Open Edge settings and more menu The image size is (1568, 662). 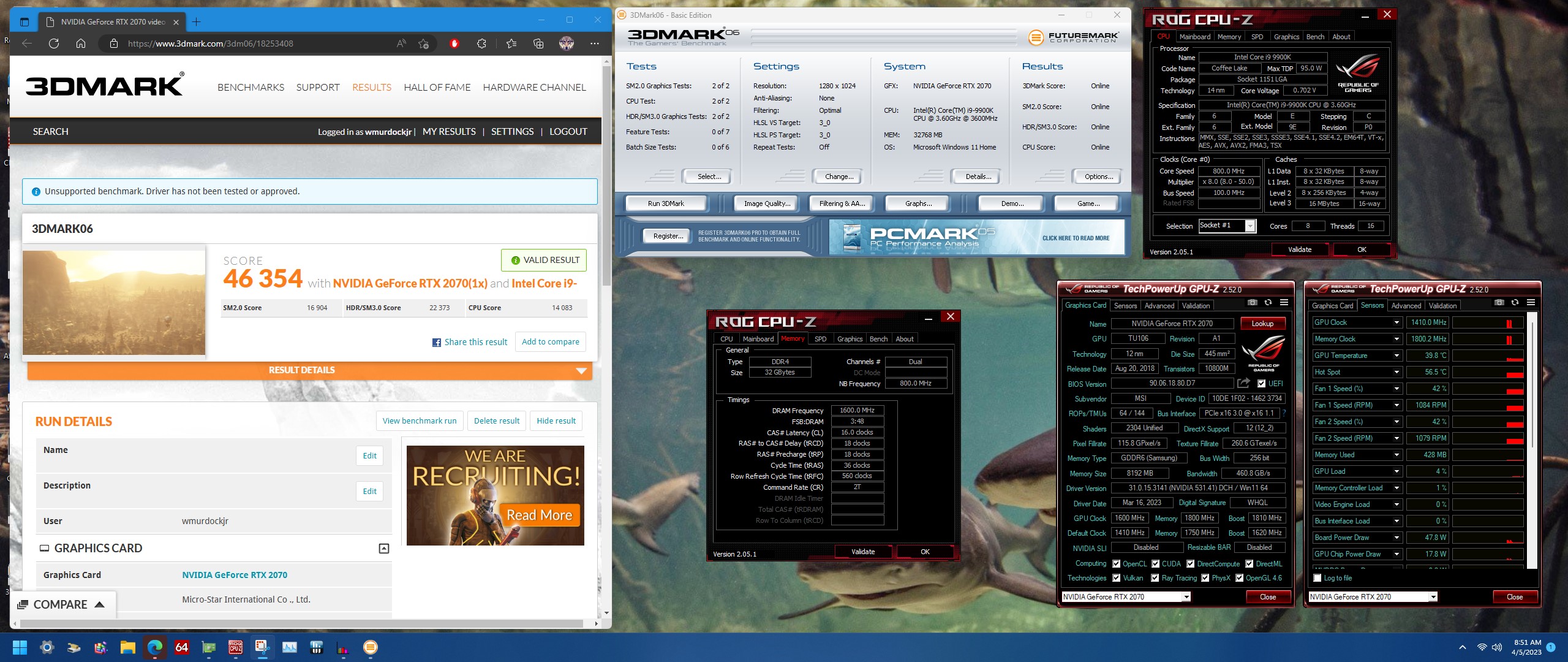click(595, 44)
